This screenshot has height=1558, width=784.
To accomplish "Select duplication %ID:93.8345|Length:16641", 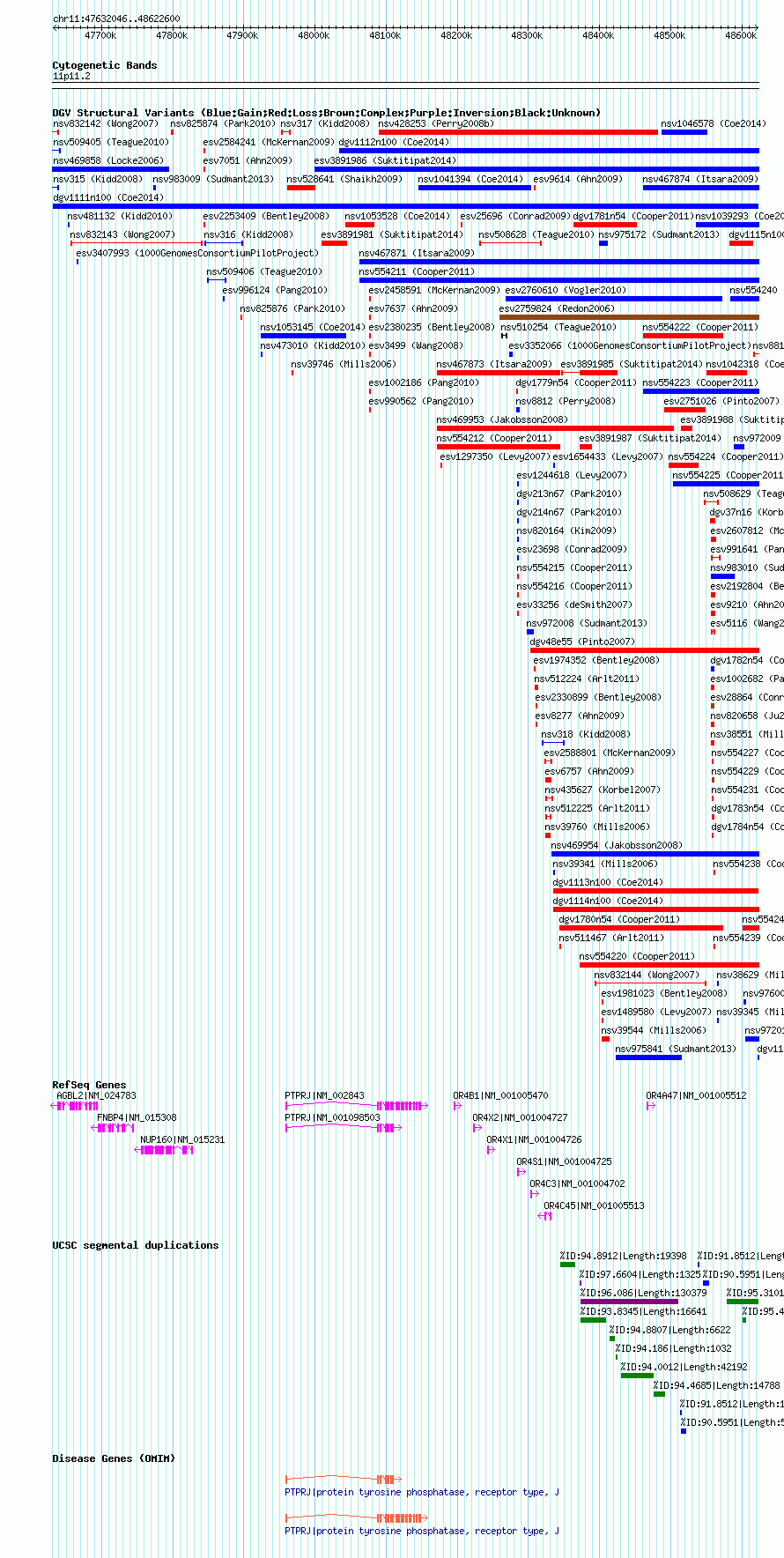I will 643,1311.
